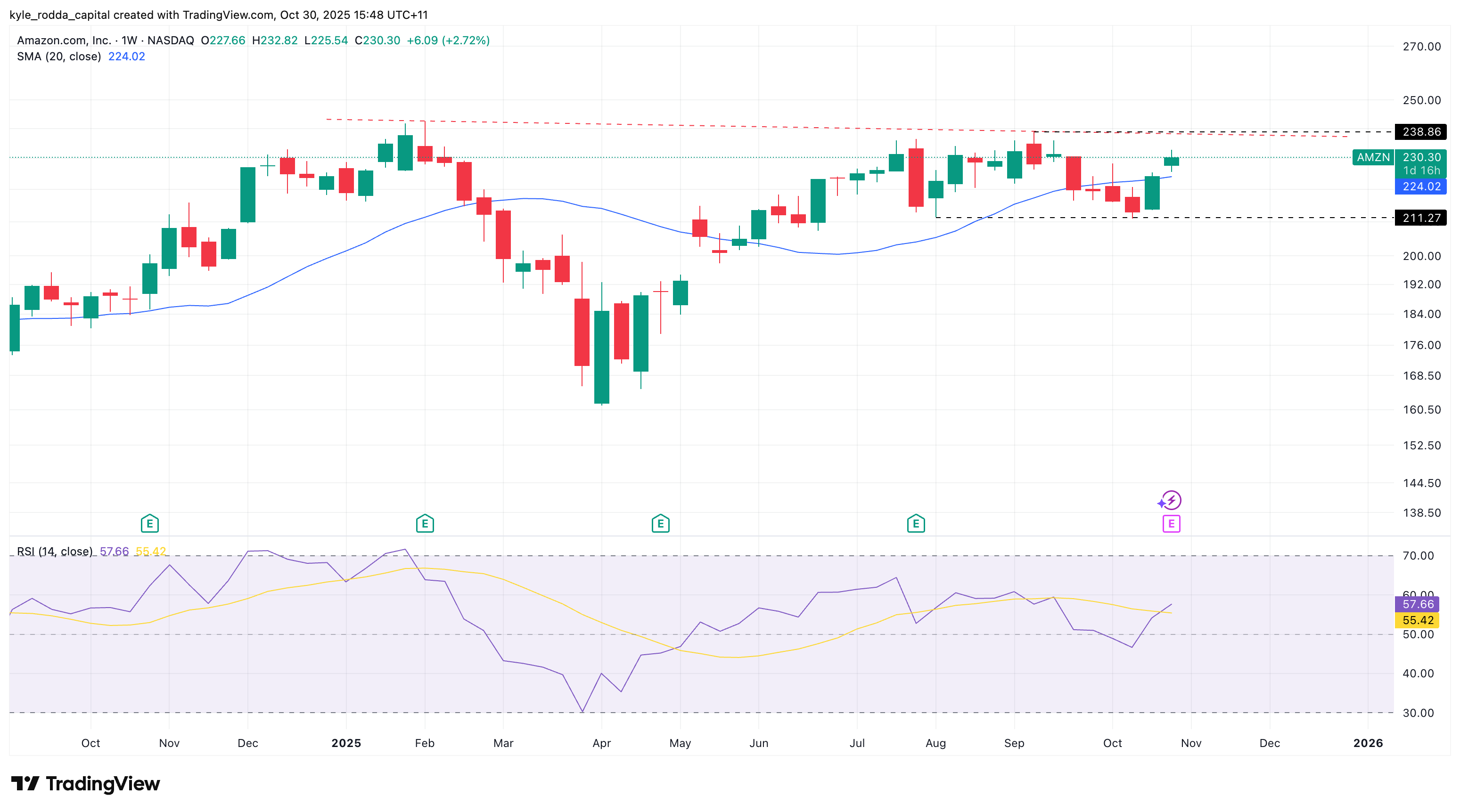
Task: Click the green AMZN price label tag
Action: pos(1373,157)
